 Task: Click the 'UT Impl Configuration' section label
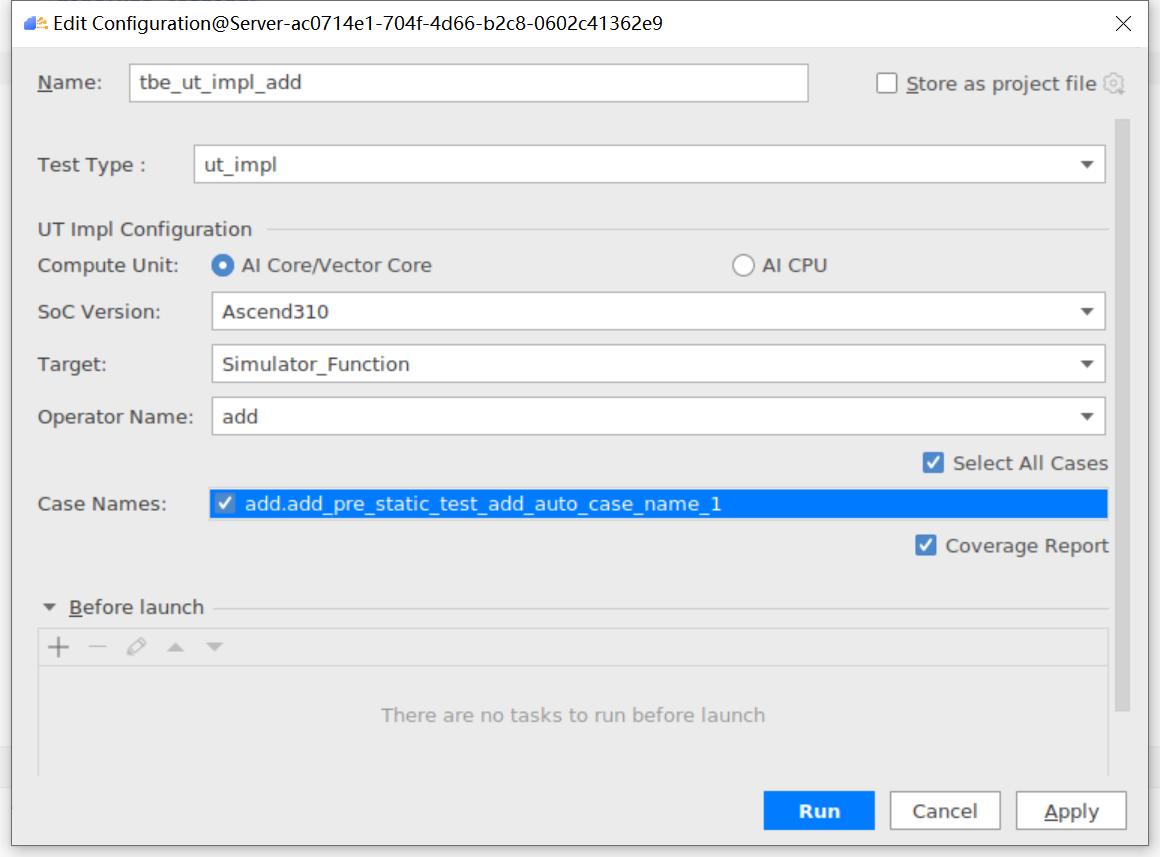pyautogui.click(x=145, y=229)
